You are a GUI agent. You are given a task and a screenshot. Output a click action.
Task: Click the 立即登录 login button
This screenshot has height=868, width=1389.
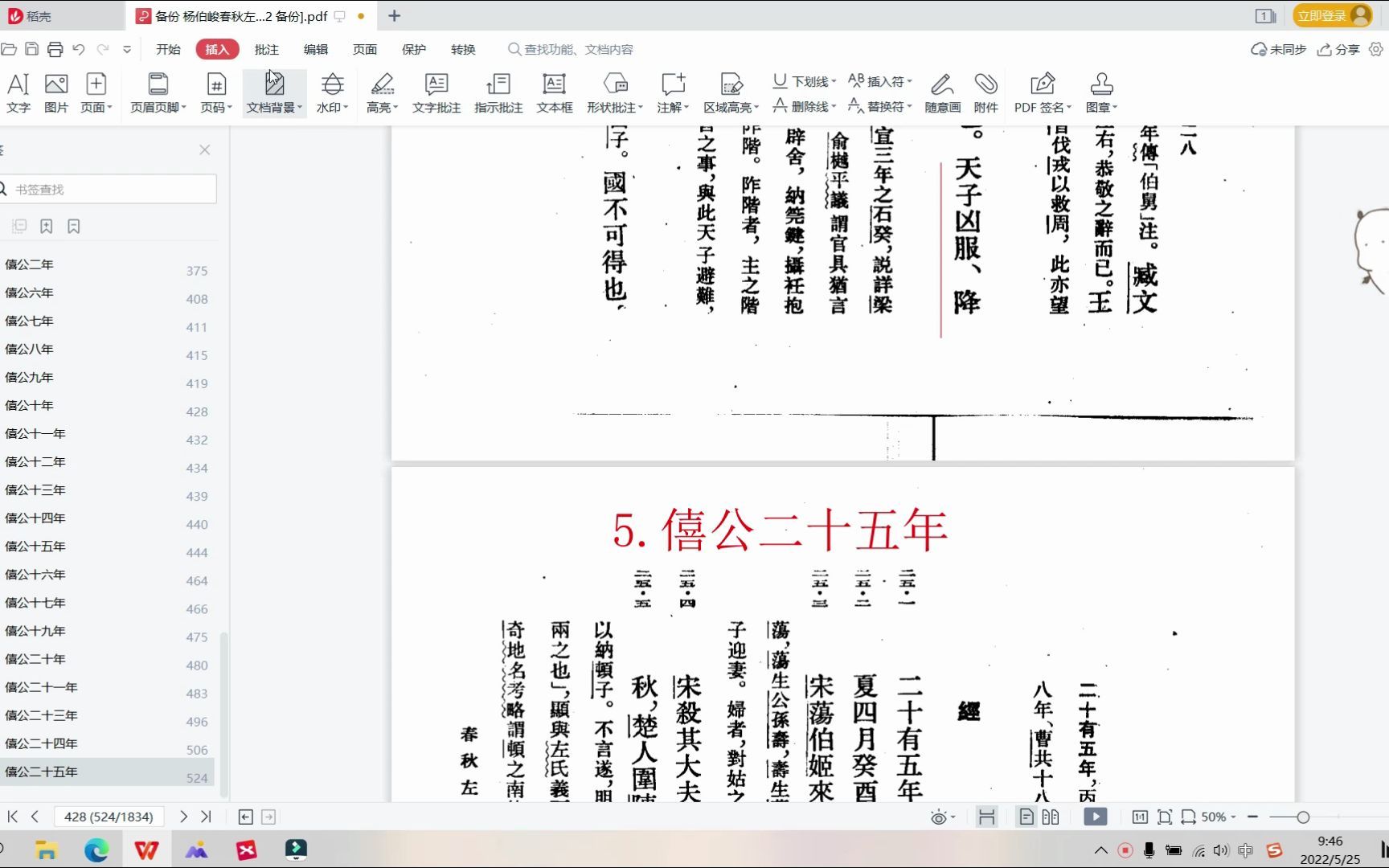tap(1332, 15)
